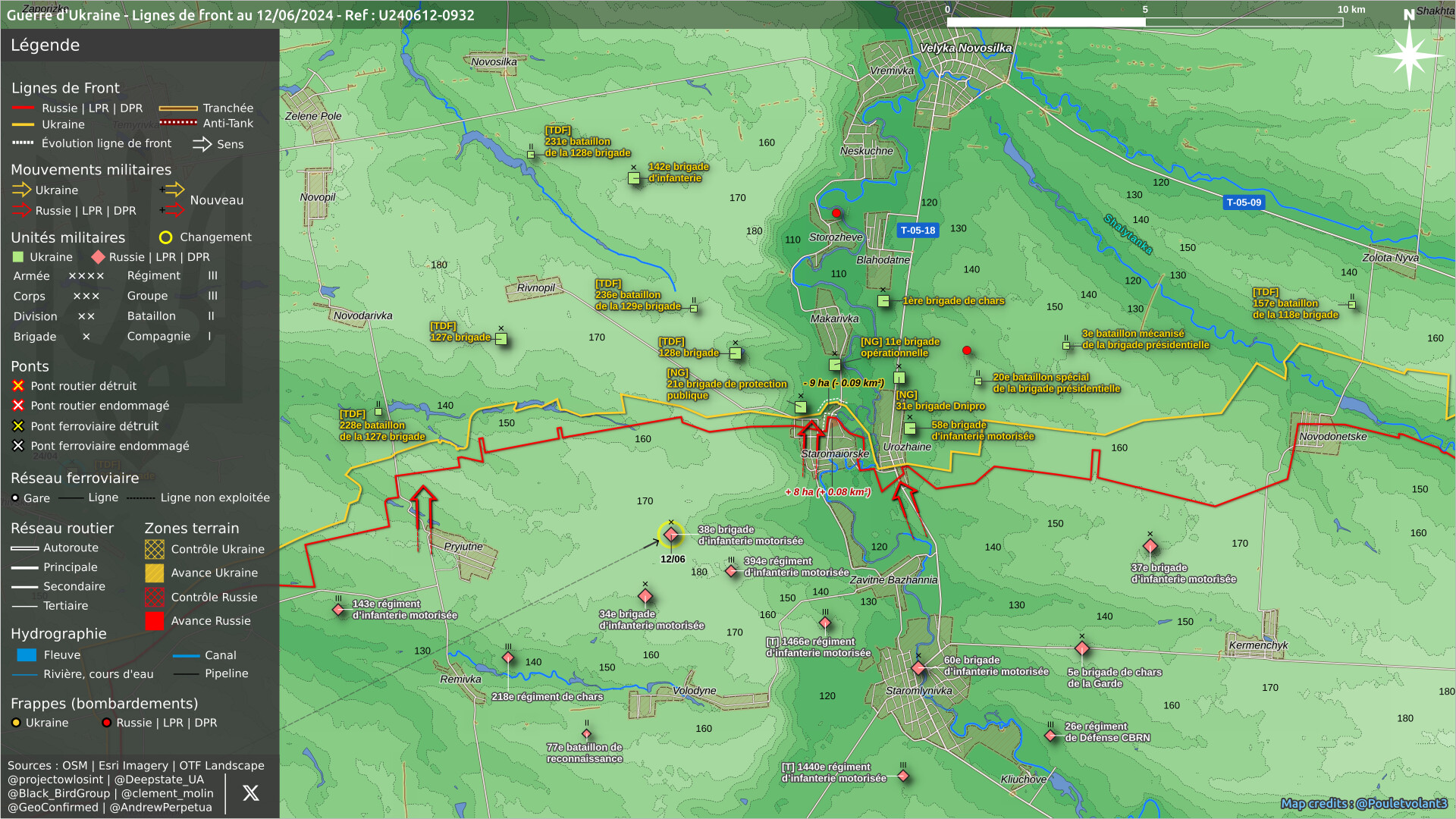Click the 5e brigade de chars diamond marker
1456x819 pixels.
[x=1082, y=648]
